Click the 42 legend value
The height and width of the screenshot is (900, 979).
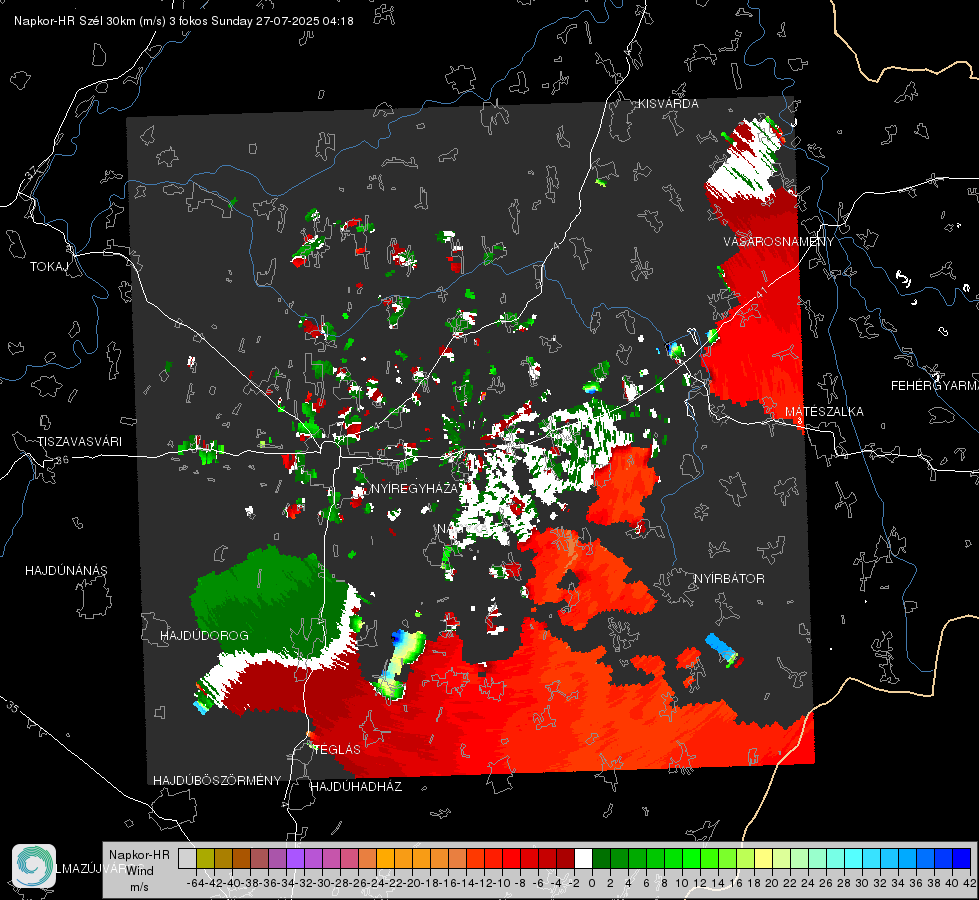pos(970,883)
